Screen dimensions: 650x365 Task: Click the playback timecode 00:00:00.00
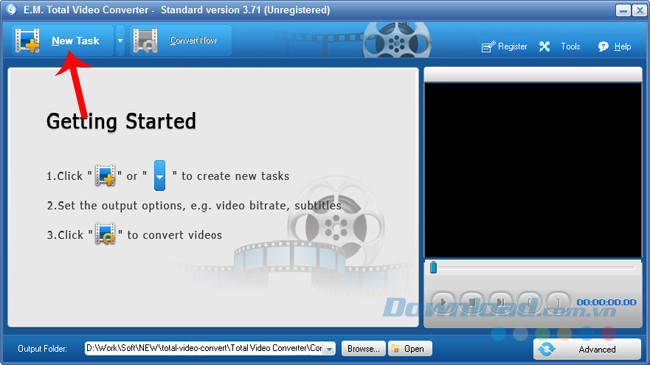tap(606, 302)
